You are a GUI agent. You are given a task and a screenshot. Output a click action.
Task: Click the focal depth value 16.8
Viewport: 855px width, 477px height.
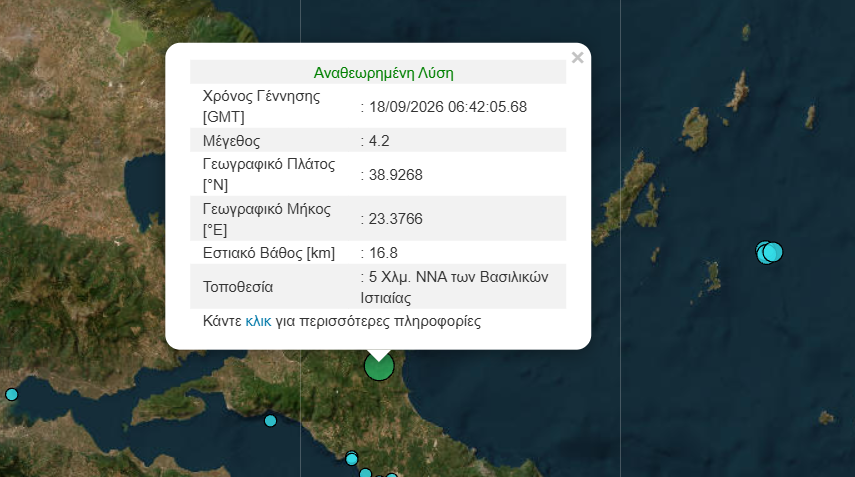pos(383,253)
